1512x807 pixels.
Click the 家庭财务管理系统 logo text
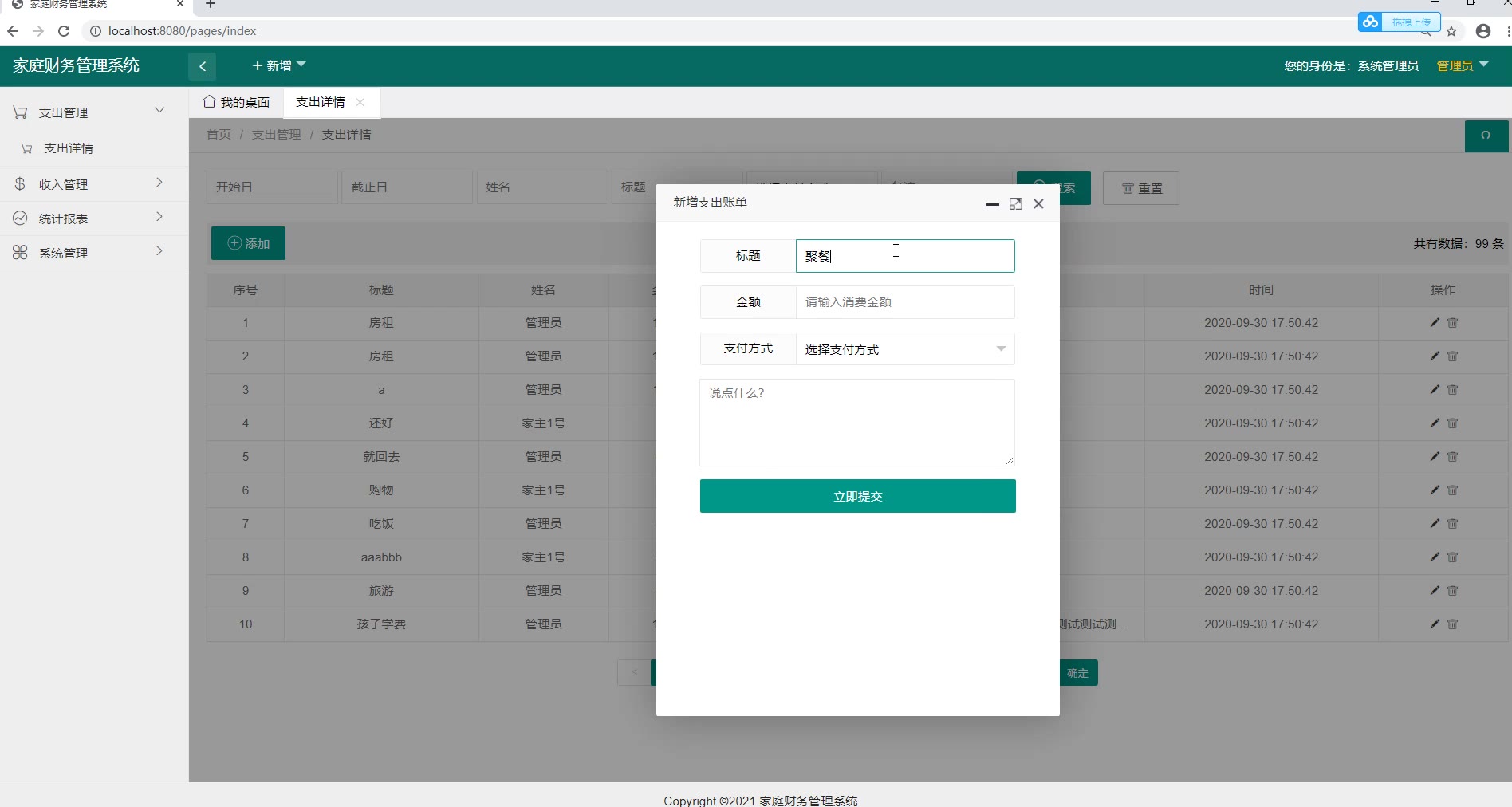(x=77, y=65)
